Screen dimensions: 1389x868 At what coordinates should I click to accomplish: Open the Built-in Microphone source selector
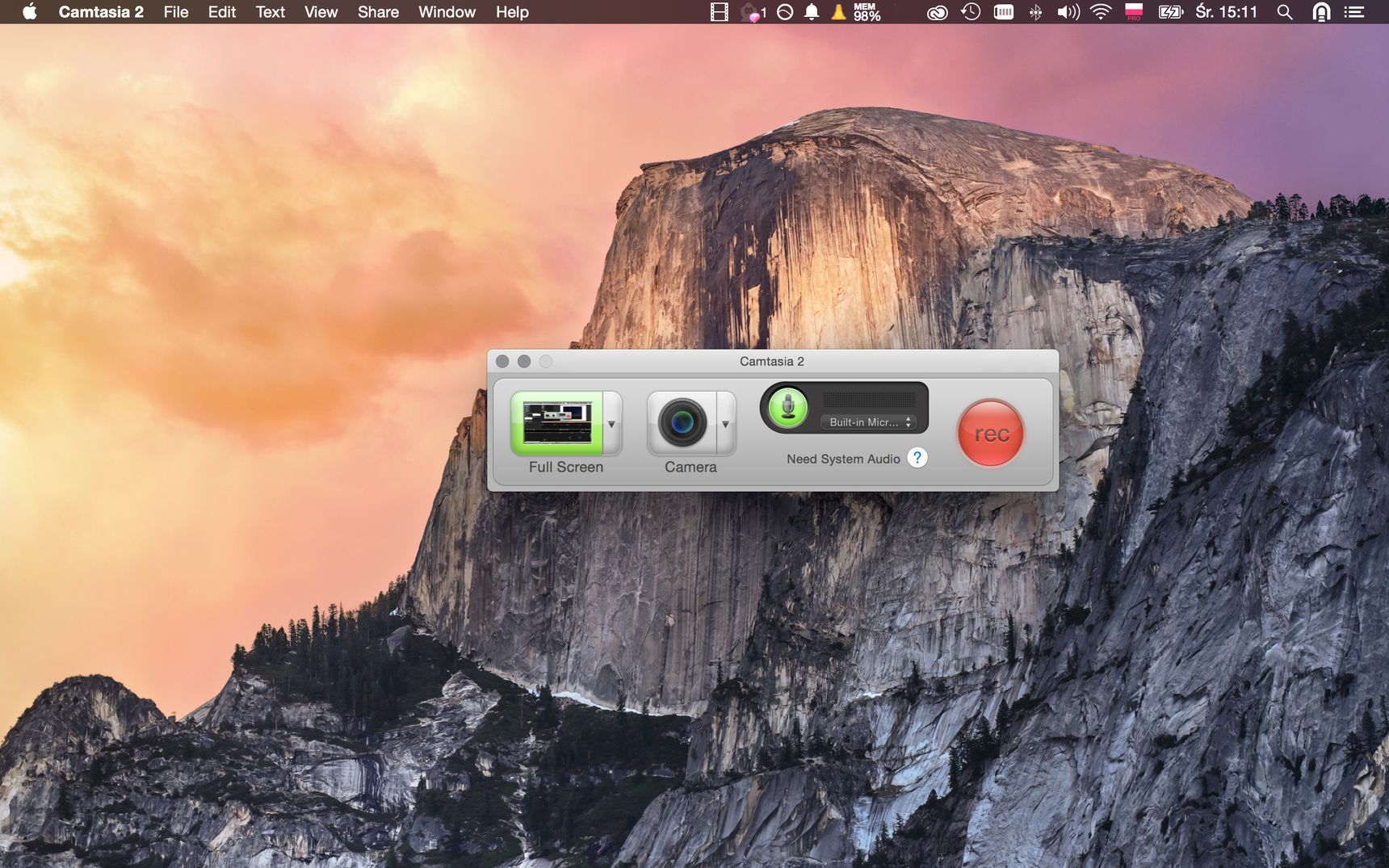869,422
